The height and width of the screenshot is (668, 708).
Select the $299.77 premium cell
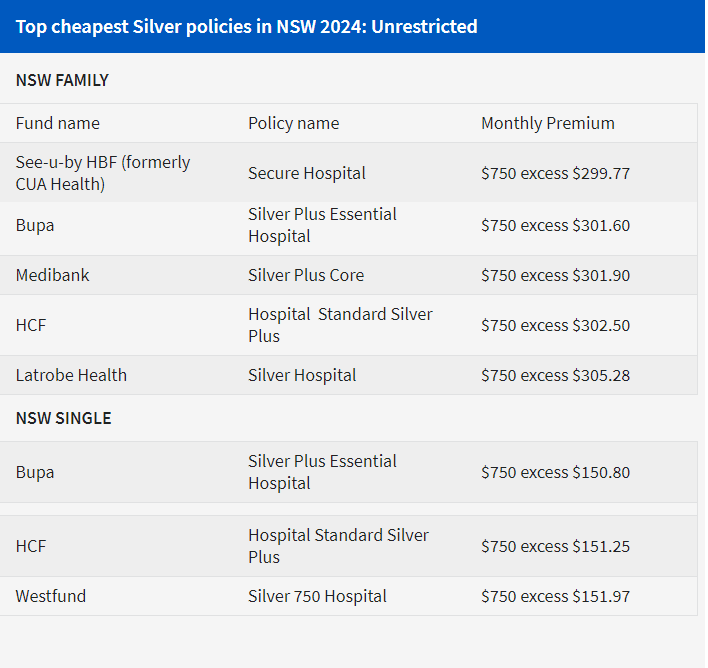coord(555,173)
